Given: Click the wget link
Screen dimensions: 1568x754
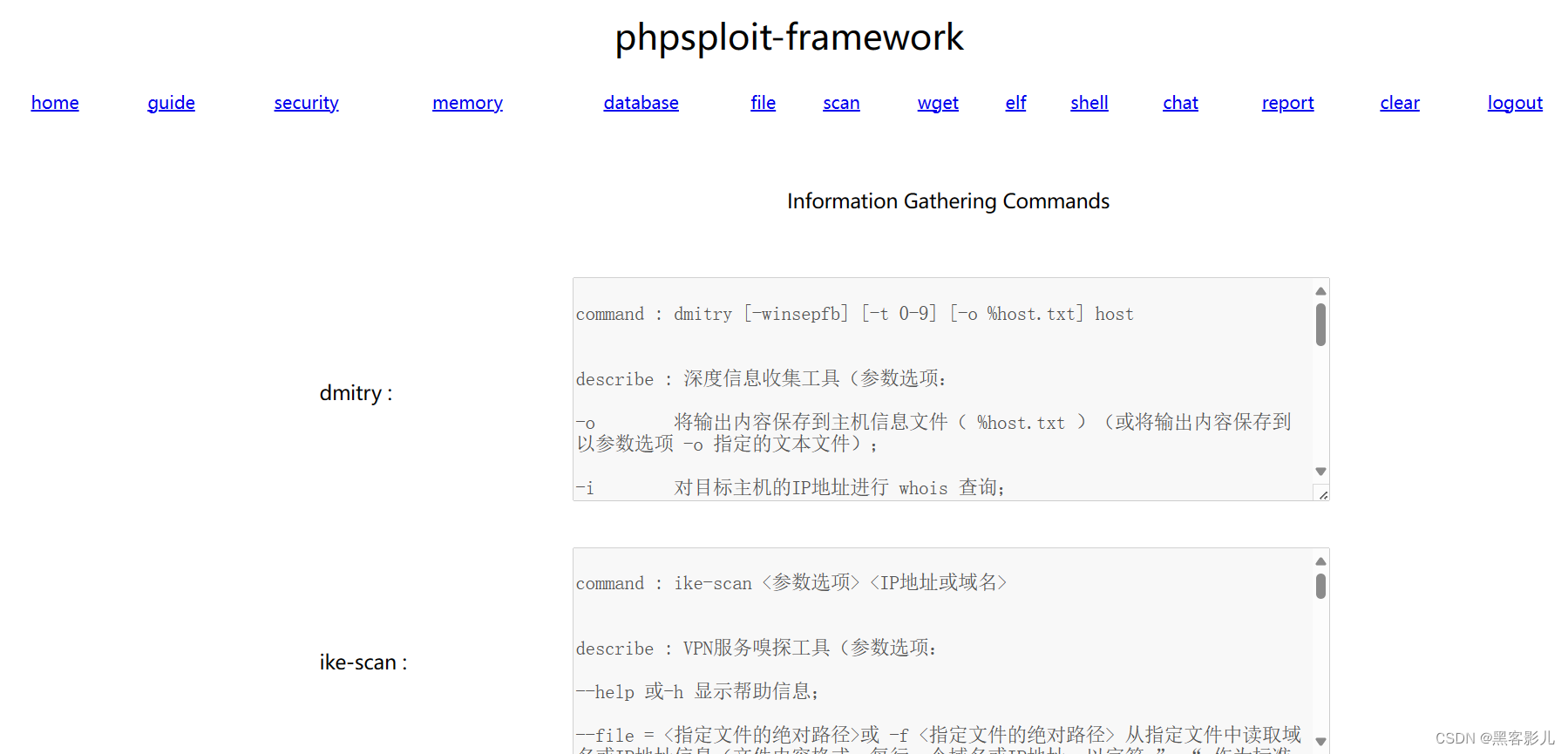Looking at the screenshot, I should pos(938,103).
